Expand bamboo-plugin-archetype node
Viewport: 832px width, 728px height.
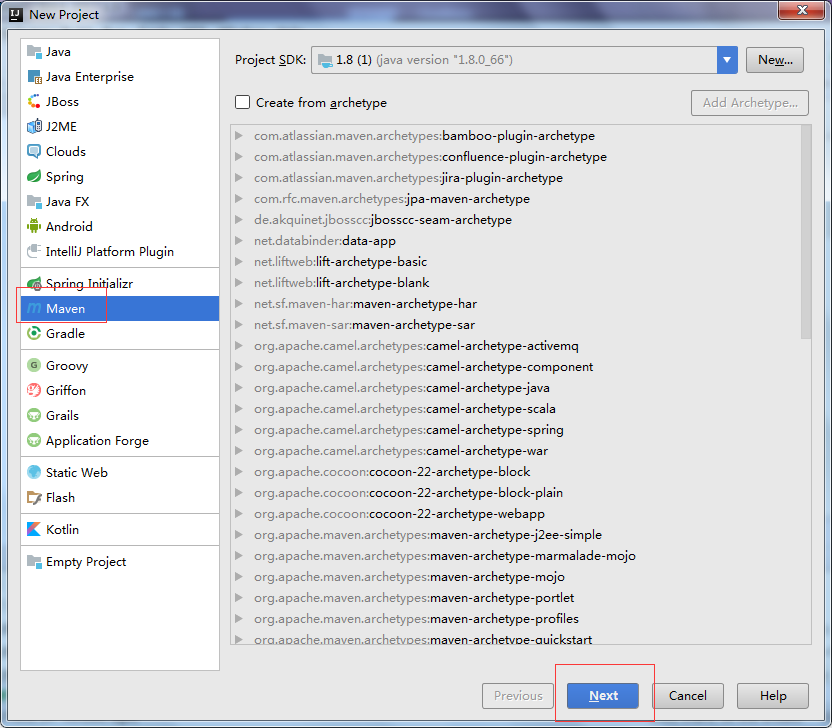pyautogui.click(x=239, y=136)
